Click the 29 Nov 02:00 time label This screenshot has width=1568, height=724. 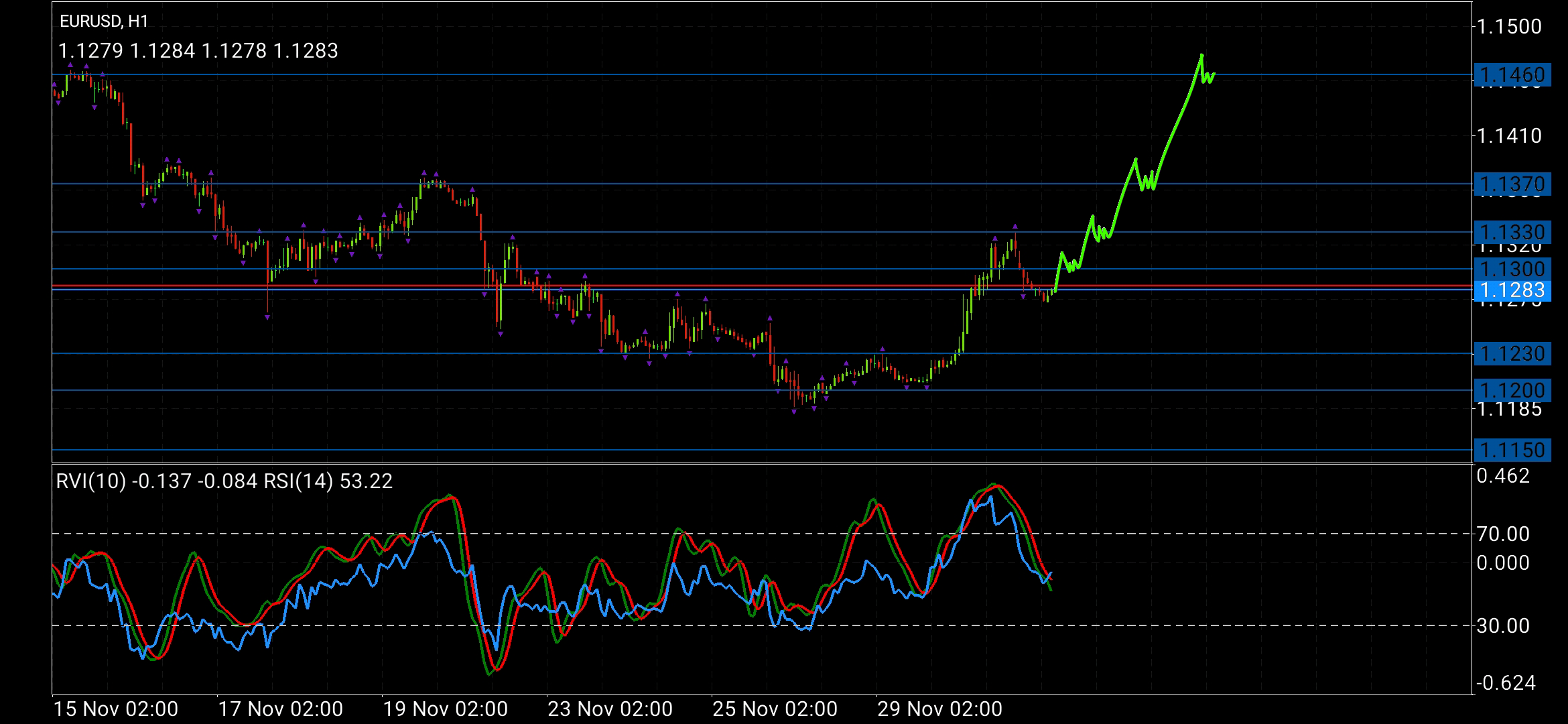click(x=939, y=709)
